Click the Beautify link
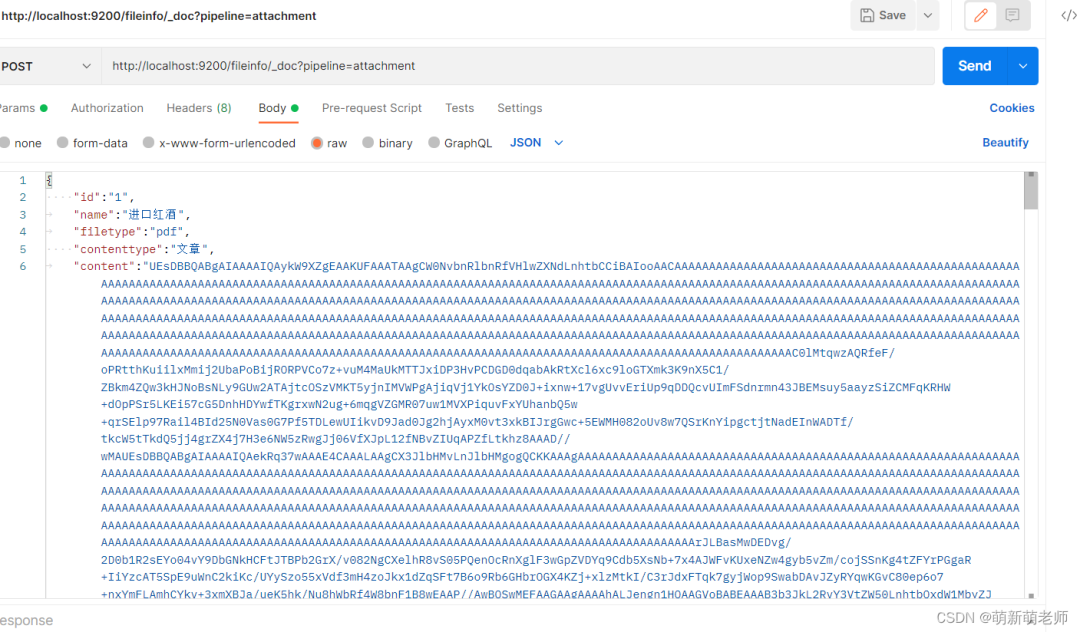 (x=1005, y=142)
